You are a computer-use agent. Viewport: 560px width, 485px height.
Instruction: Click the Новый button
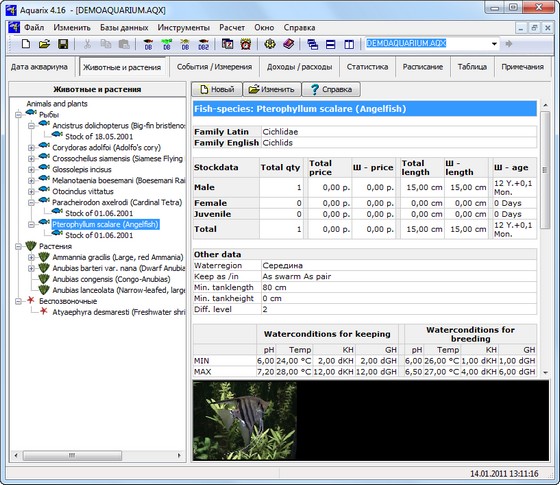click(x=217, y=89)
